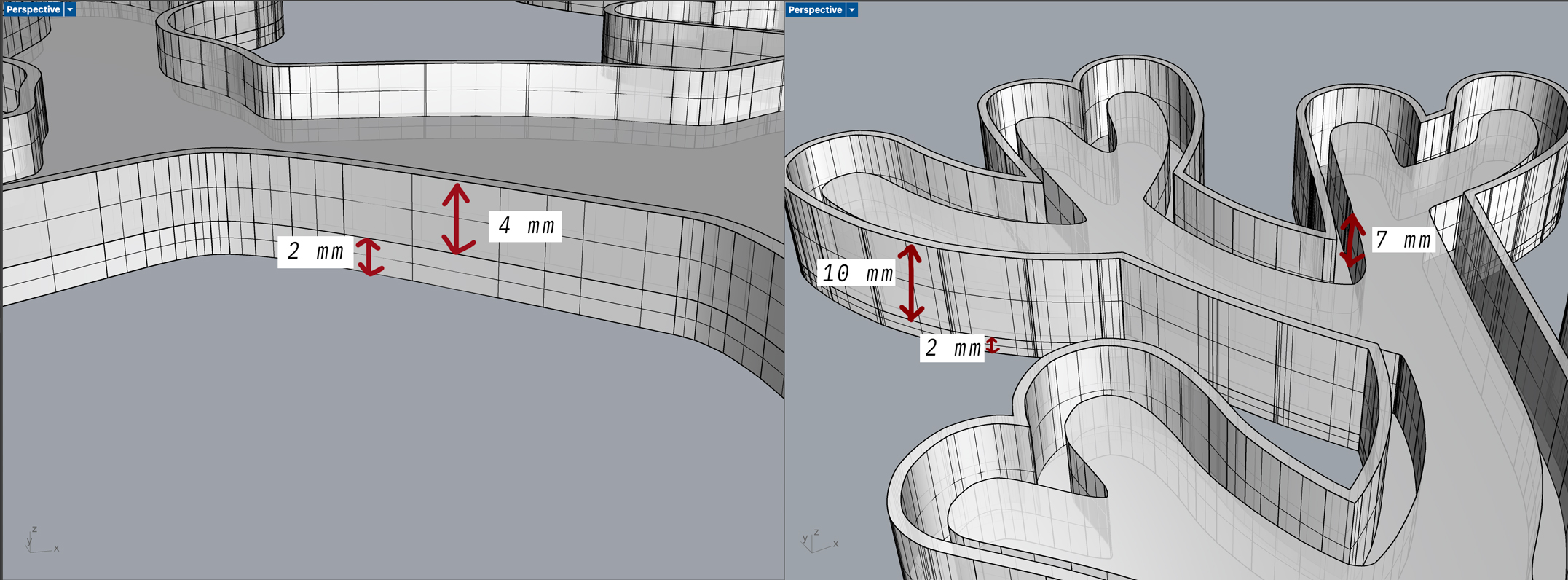Select the 2 mm text label in left viewport
This screenshot has width=1568, height=580.
click(x=315, y=252)
